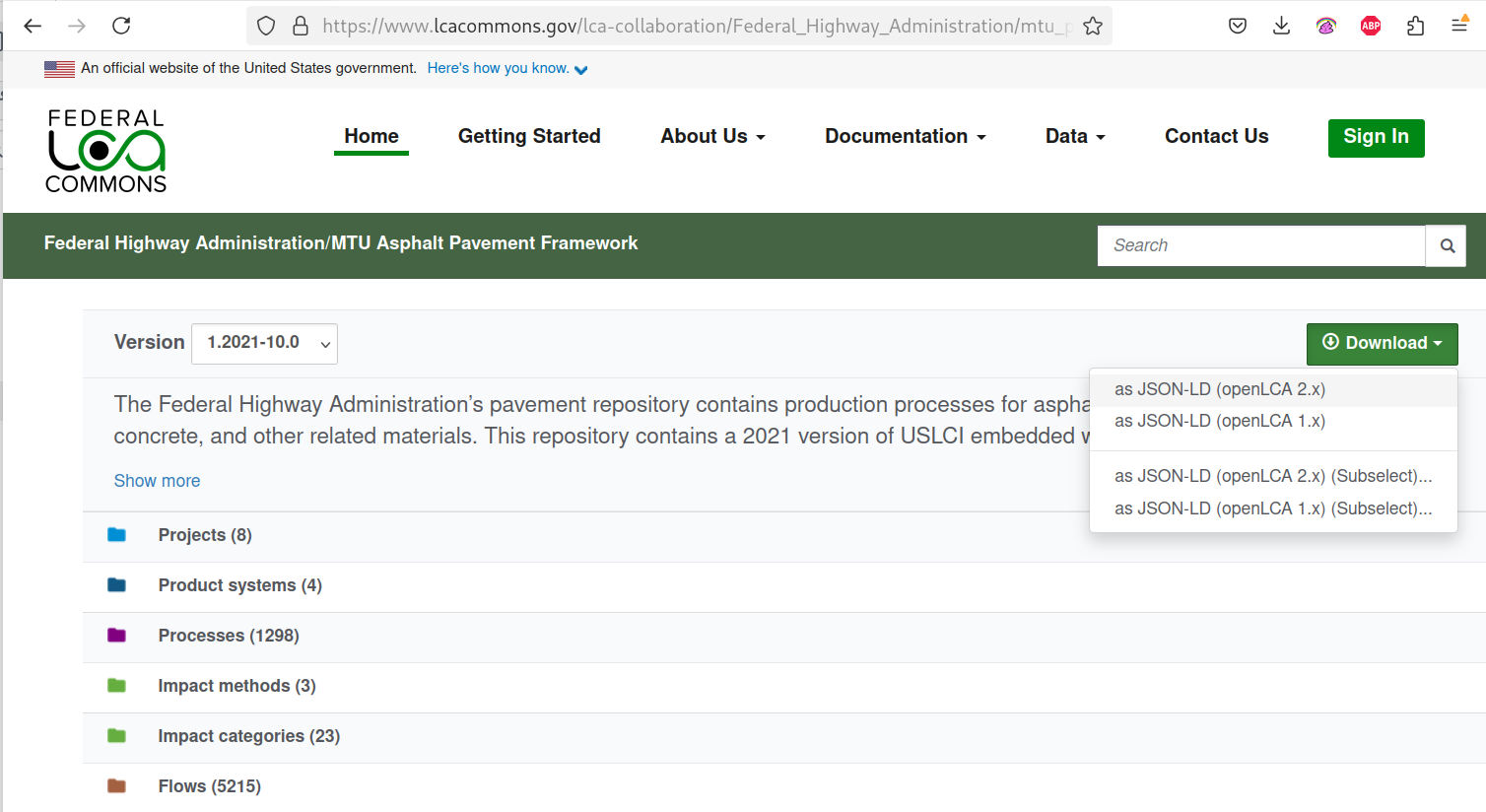The image size is (1486, 812).
Task: Click the search magnifier button
Action: point(1447,245)
